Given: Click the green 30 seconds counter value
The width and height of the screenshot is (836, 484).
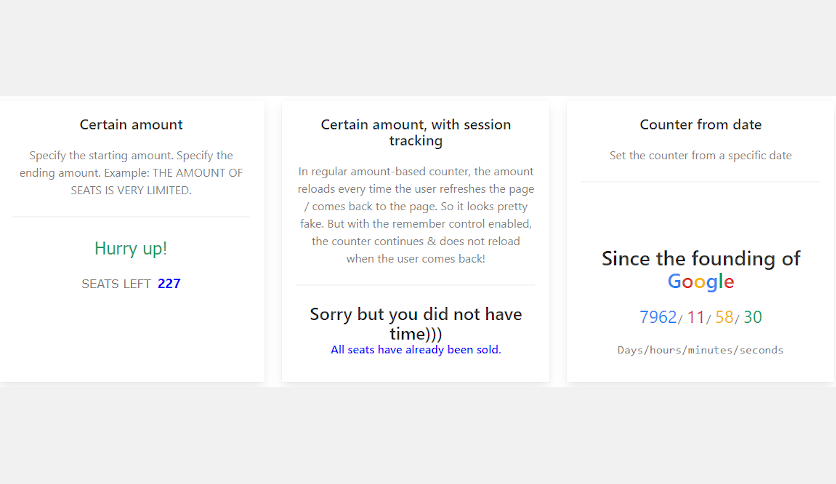Looking at the screenshot, I should coord(752,318).
